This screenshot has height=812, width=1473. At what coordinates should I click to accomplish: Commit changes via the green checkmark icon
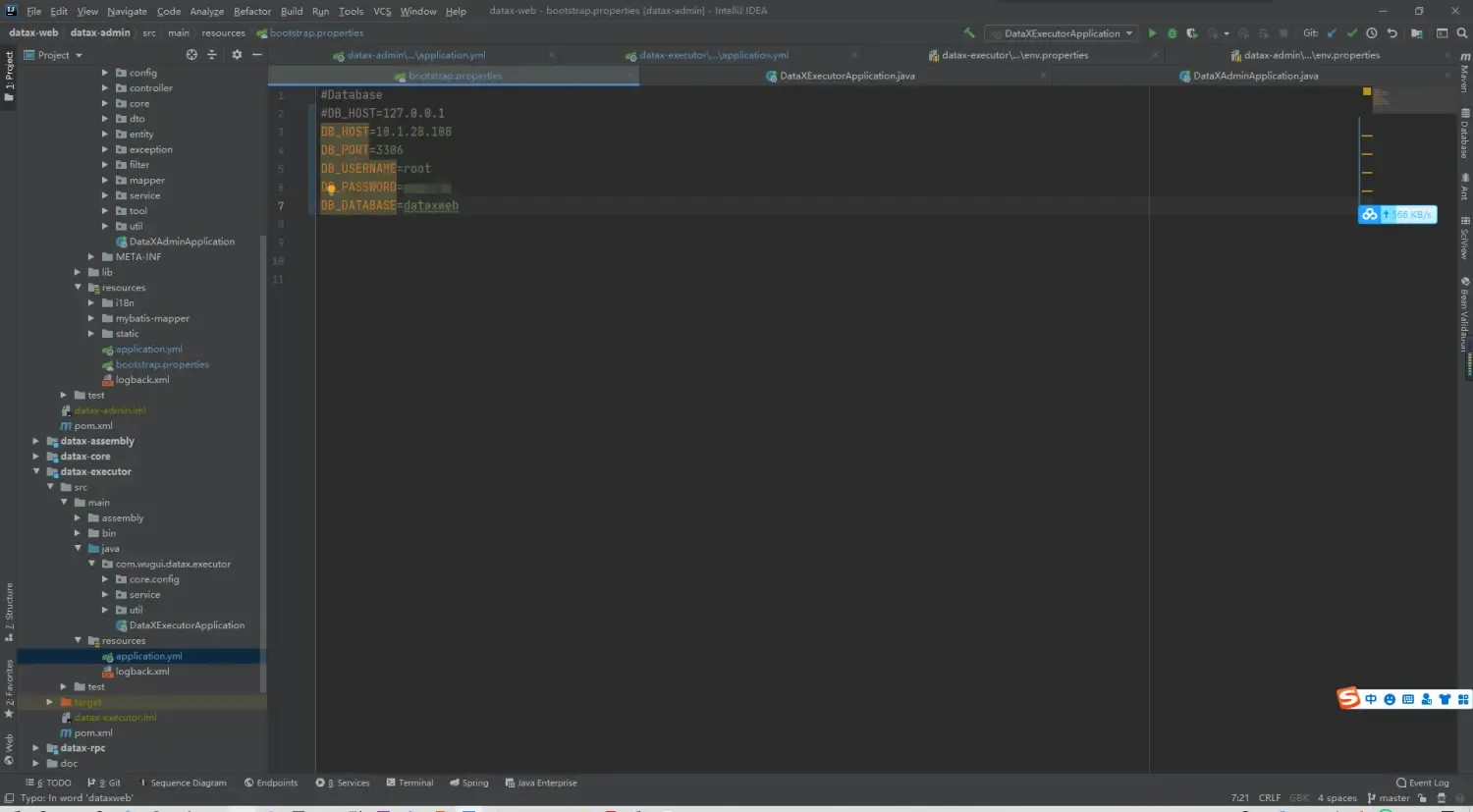[1351, 32]
